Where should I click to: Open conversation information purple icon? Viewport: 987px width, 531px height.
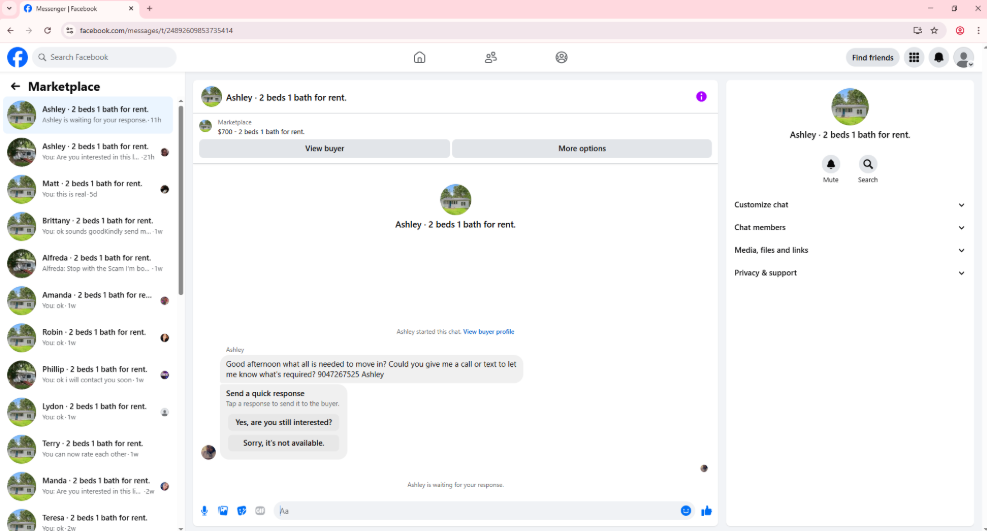pos(701,96)
